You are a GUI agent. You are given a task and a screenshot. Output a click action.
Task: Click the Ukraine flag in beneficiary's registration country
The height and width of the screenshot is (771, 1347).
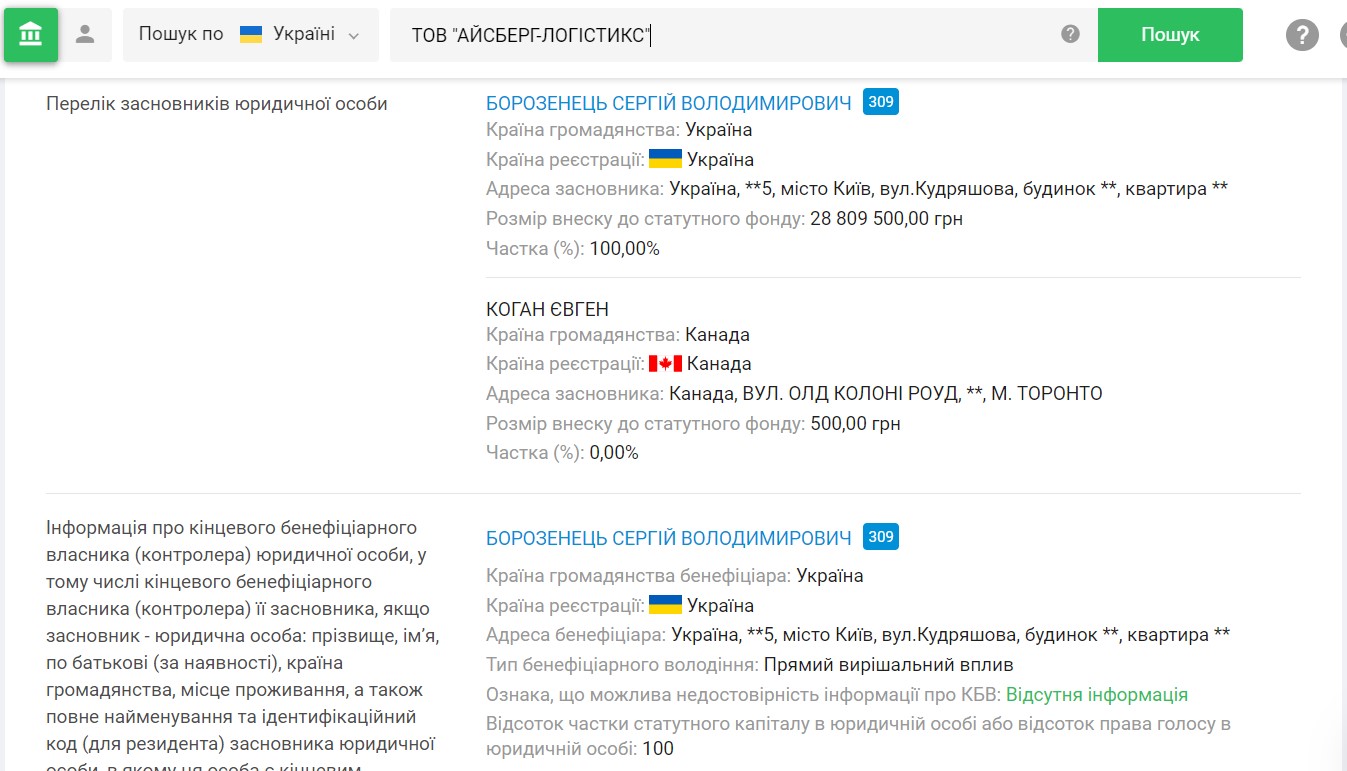point(665,605)
